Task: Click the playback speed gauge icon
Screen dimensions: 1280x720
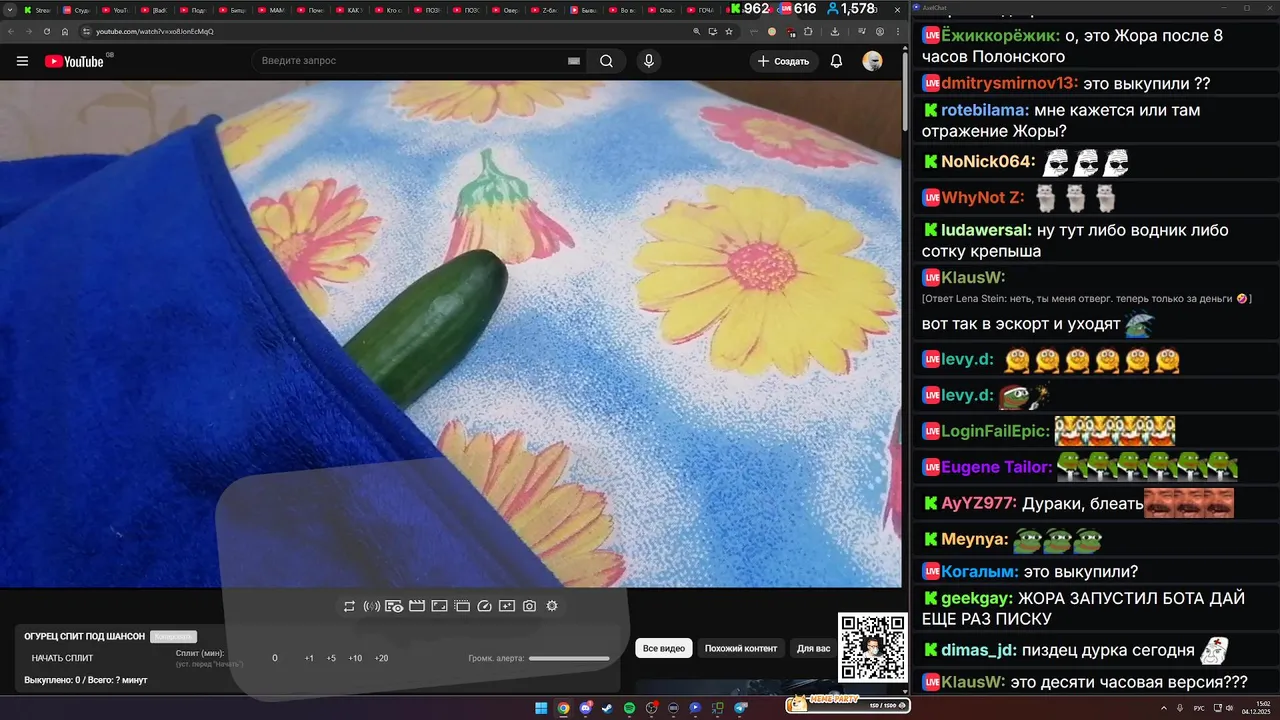Action: click(x=484, y=606)
